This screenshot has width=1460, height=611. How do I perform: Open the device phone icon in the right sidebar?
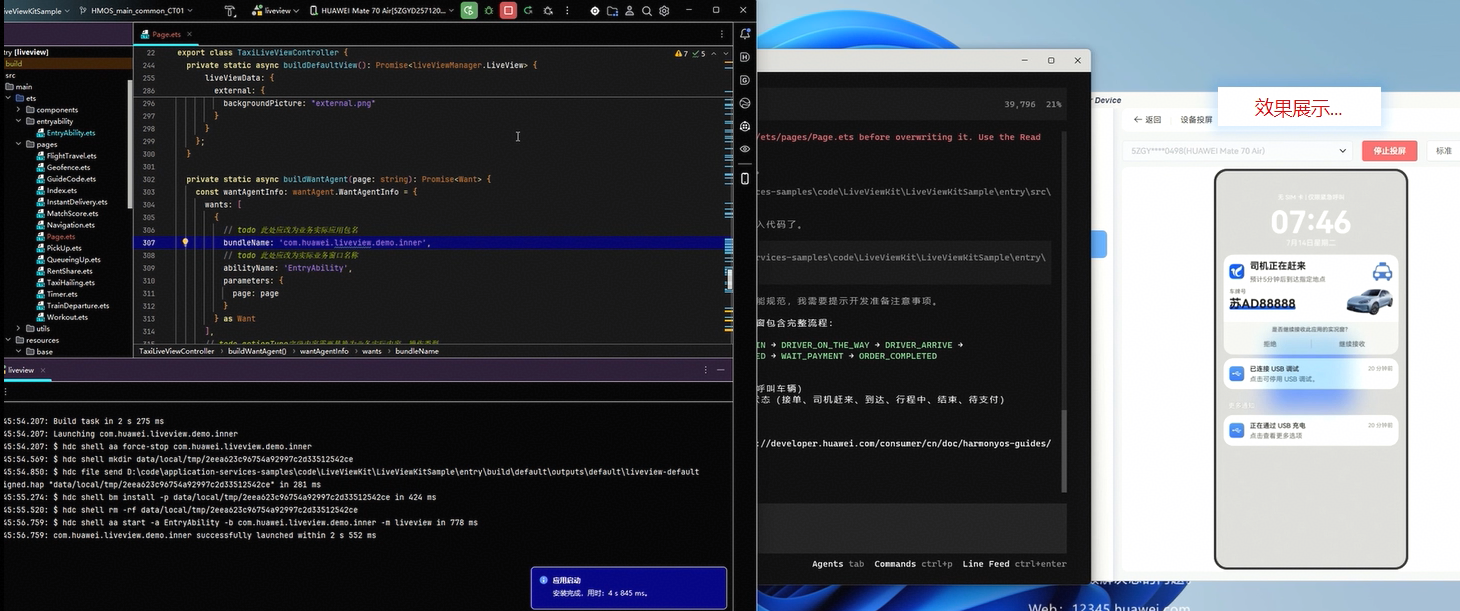[745, 179]
